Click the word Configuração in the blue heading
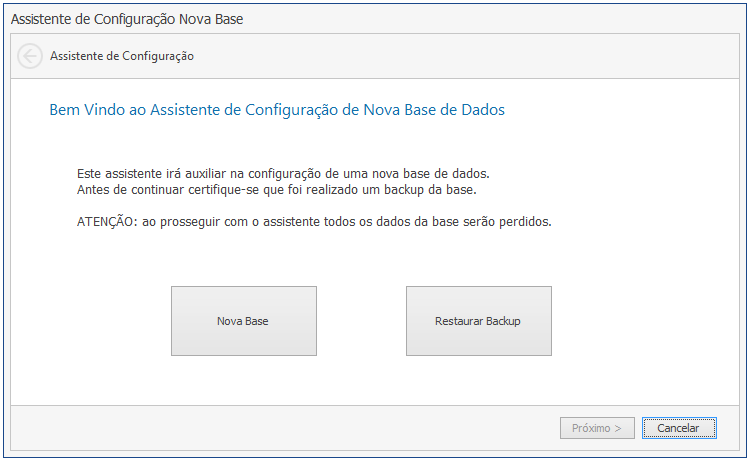 (x=291, y=110)
